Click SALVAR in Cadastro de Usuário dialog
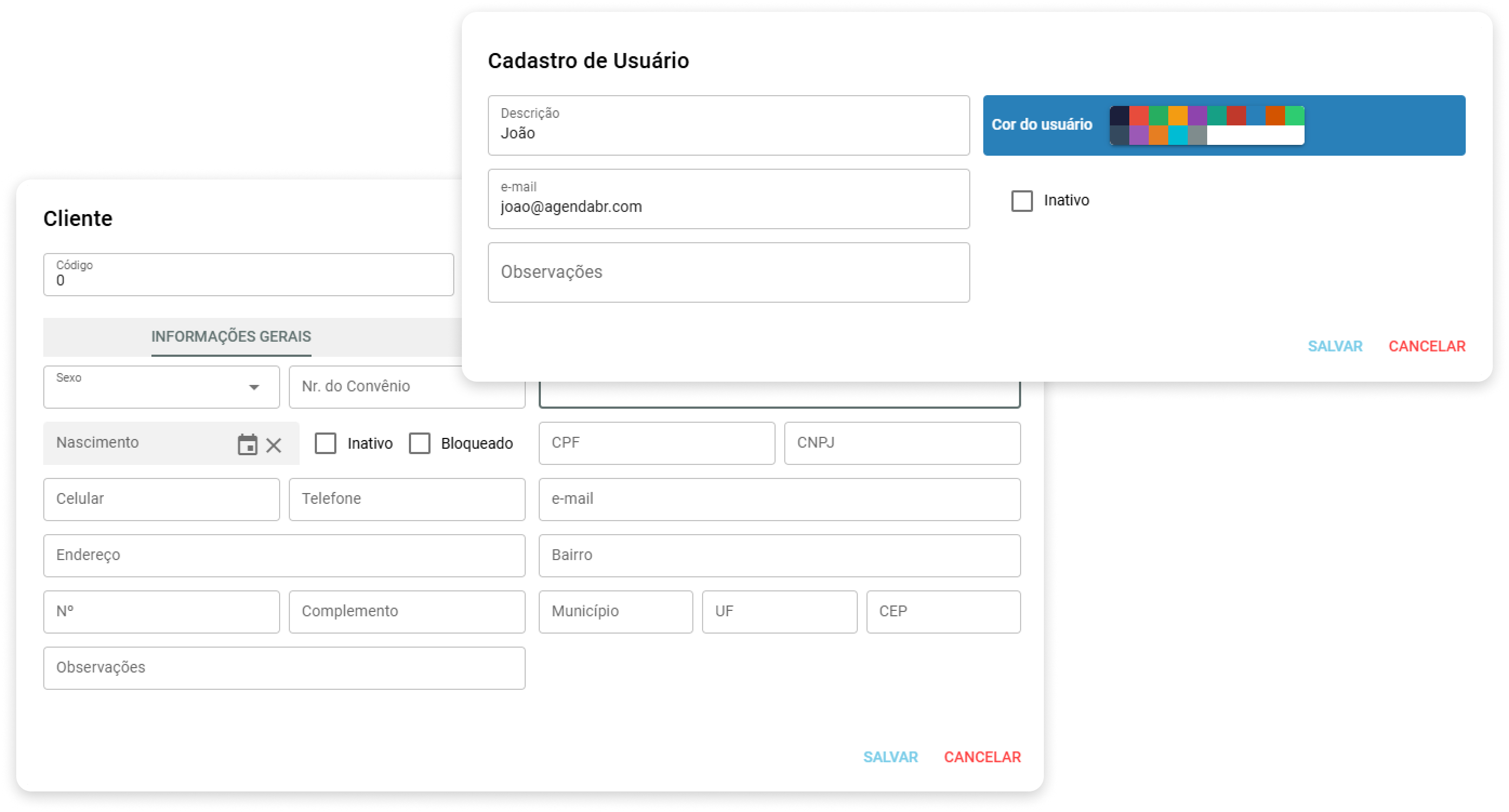 1335,347
